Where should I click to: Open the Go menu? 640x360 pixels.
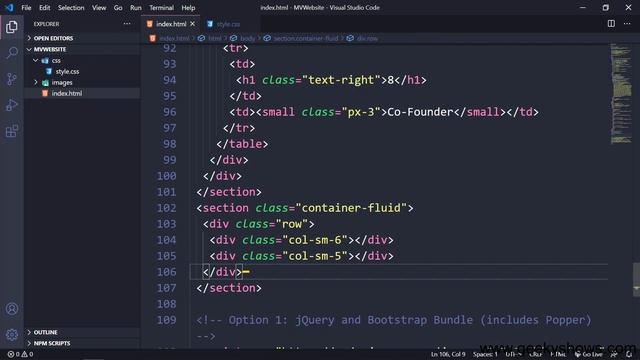[118, 8]
